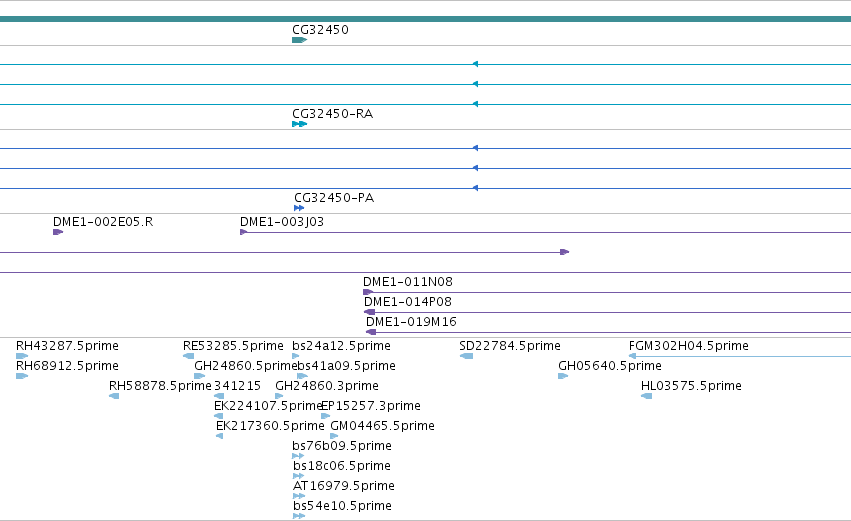
Task: Select the bs54e10.5prime EST arrow
Action: click(299, 517)
